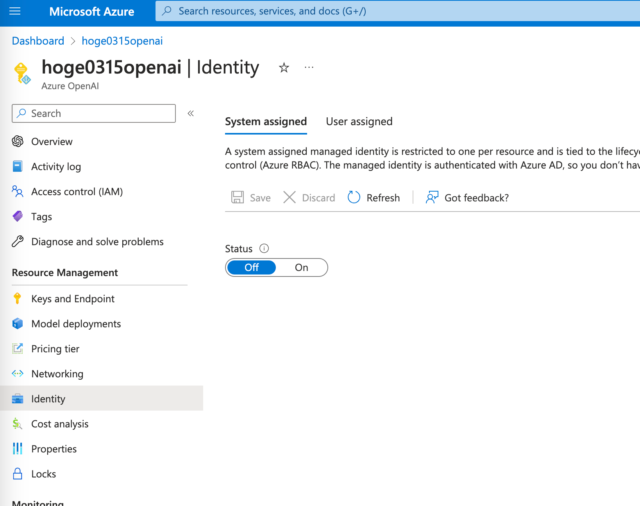Collapse the sidebar with double chevron
Screen dimensions: 640x506
[191, 113]
